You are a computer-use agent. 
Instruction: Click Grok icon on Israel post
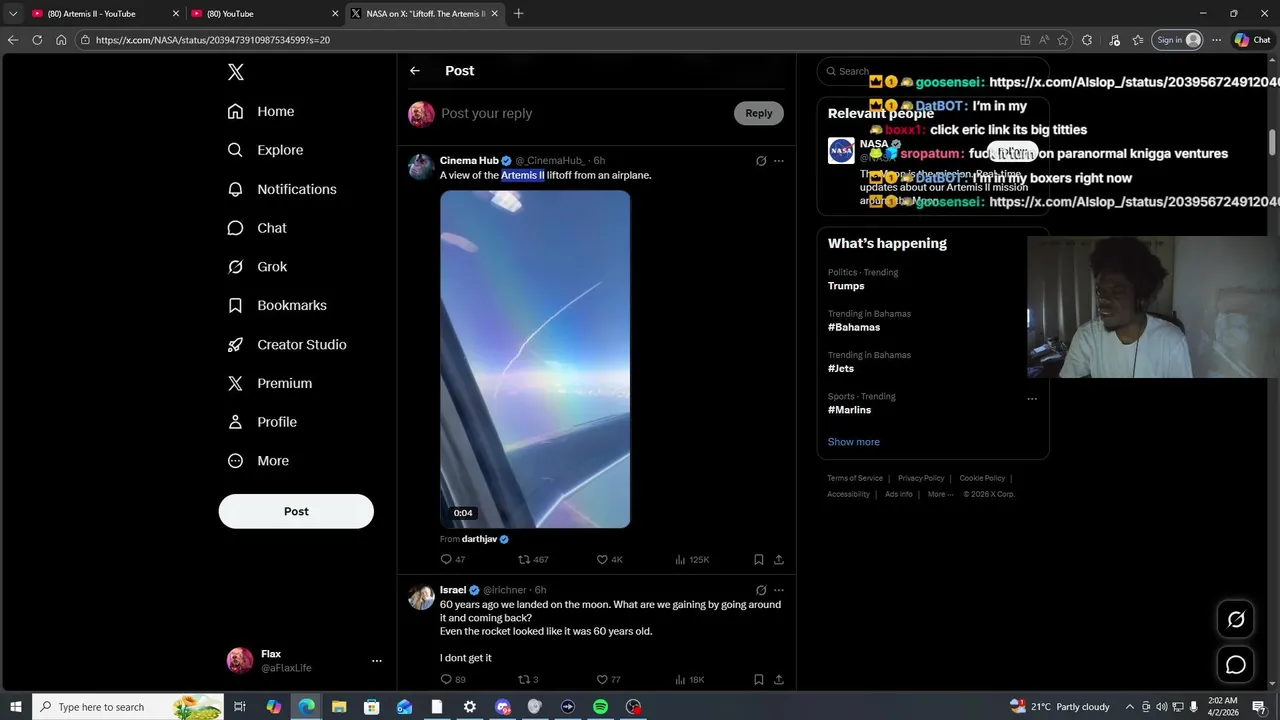tap(761, 590)
